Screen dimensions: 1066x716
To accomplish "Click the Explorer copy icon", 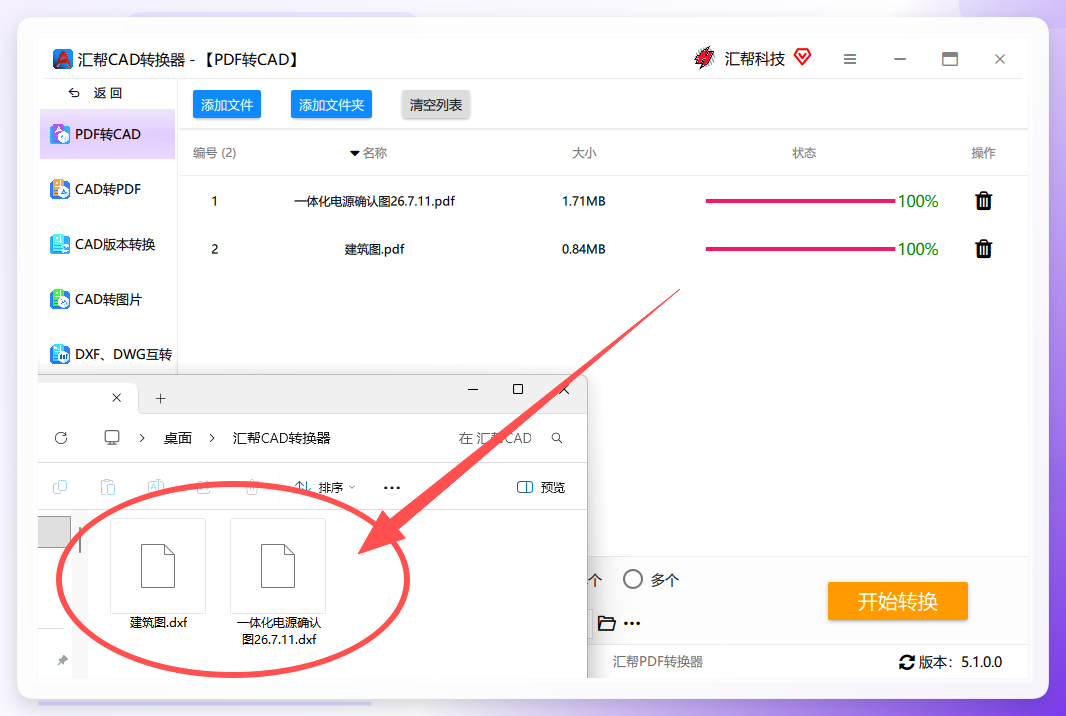I will coord(60,487).
